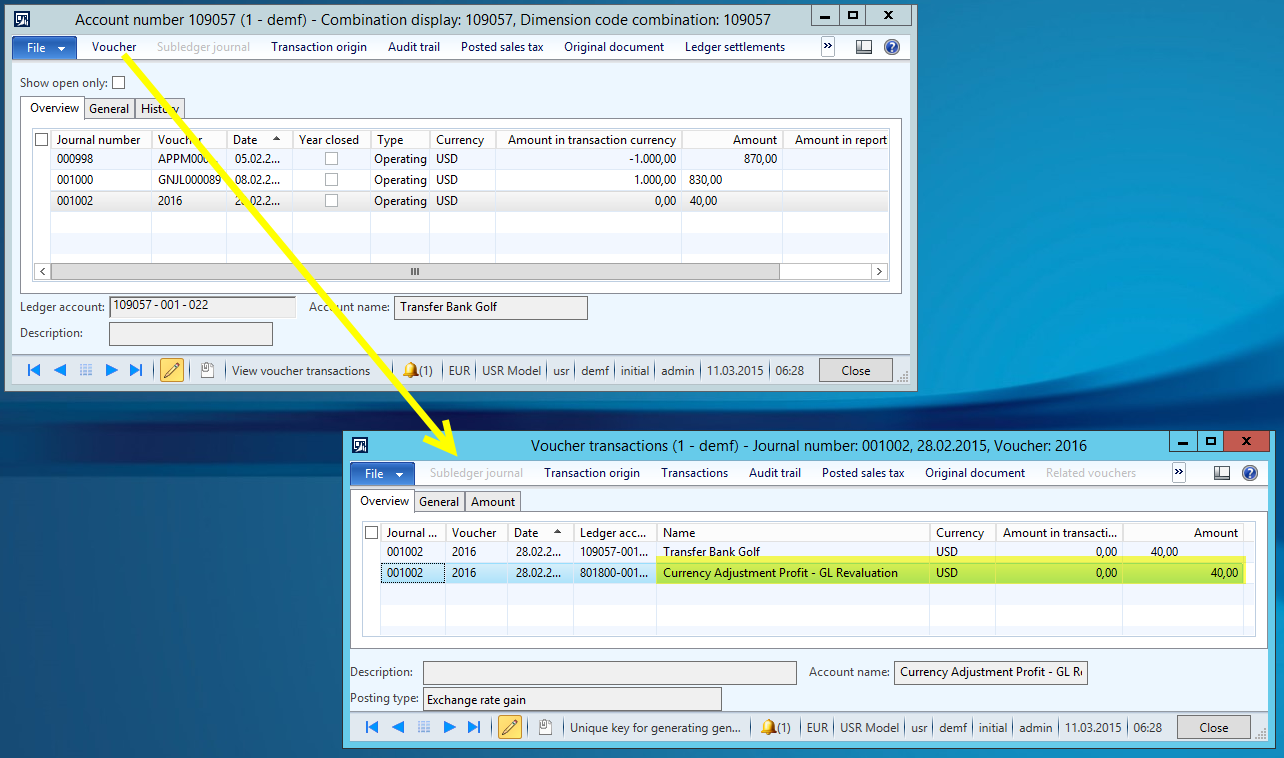Click view layout icon in Account window toolbar
1284x758 pixels.
click(865, 47)
